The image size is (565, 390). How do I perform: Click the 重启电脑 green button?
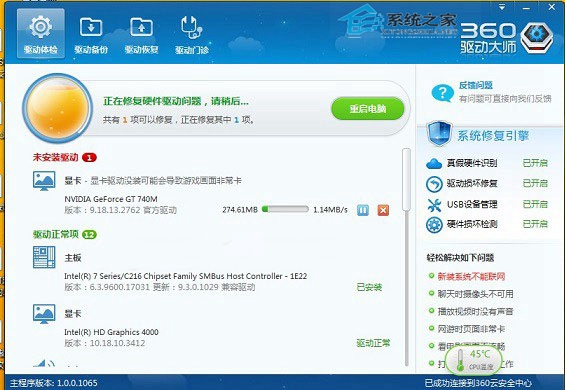pyautogui.click(x=368, y=108)
